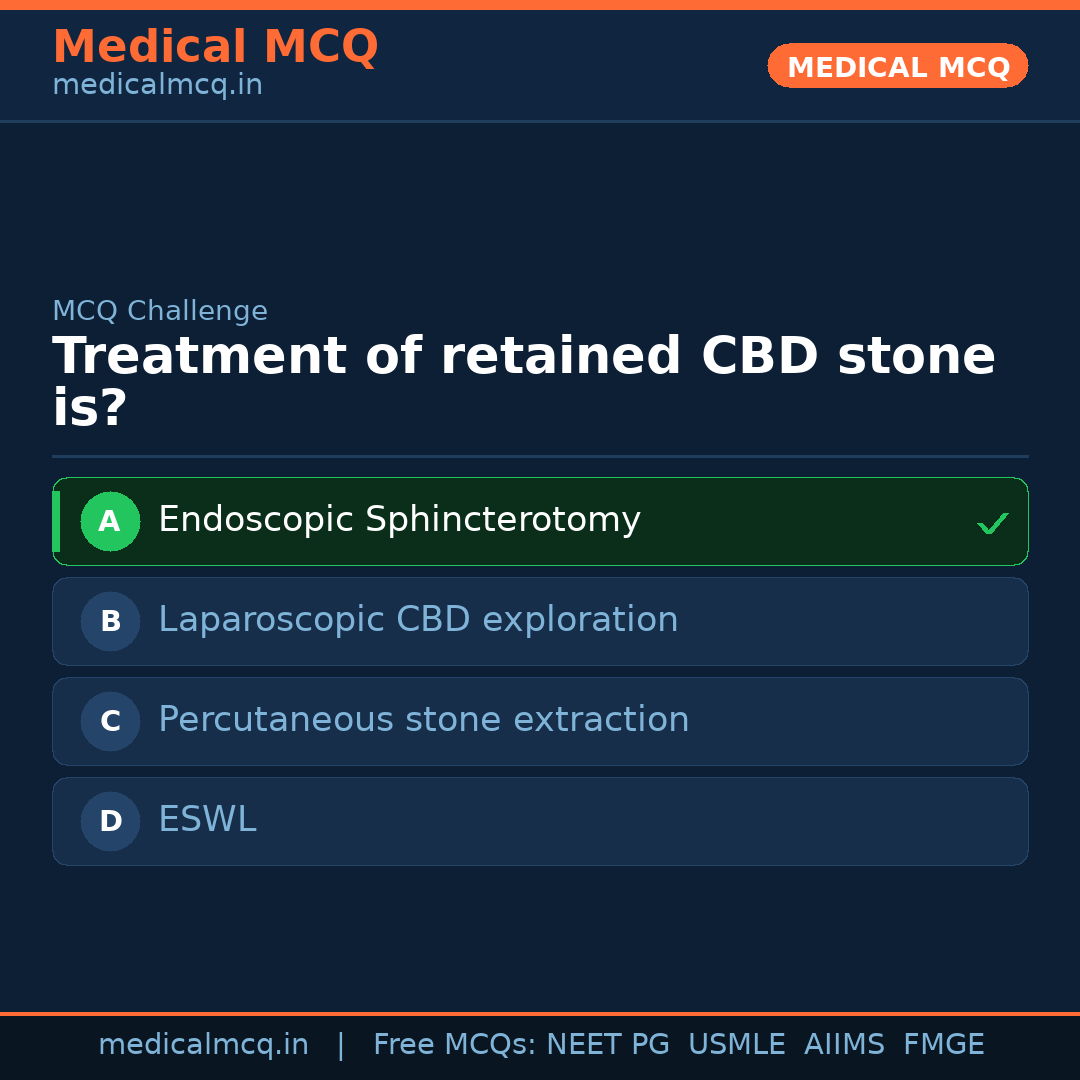Select the ESWL answer text
The width and height of the screenshot is (1080, 1080).
(x=207, y=820)
